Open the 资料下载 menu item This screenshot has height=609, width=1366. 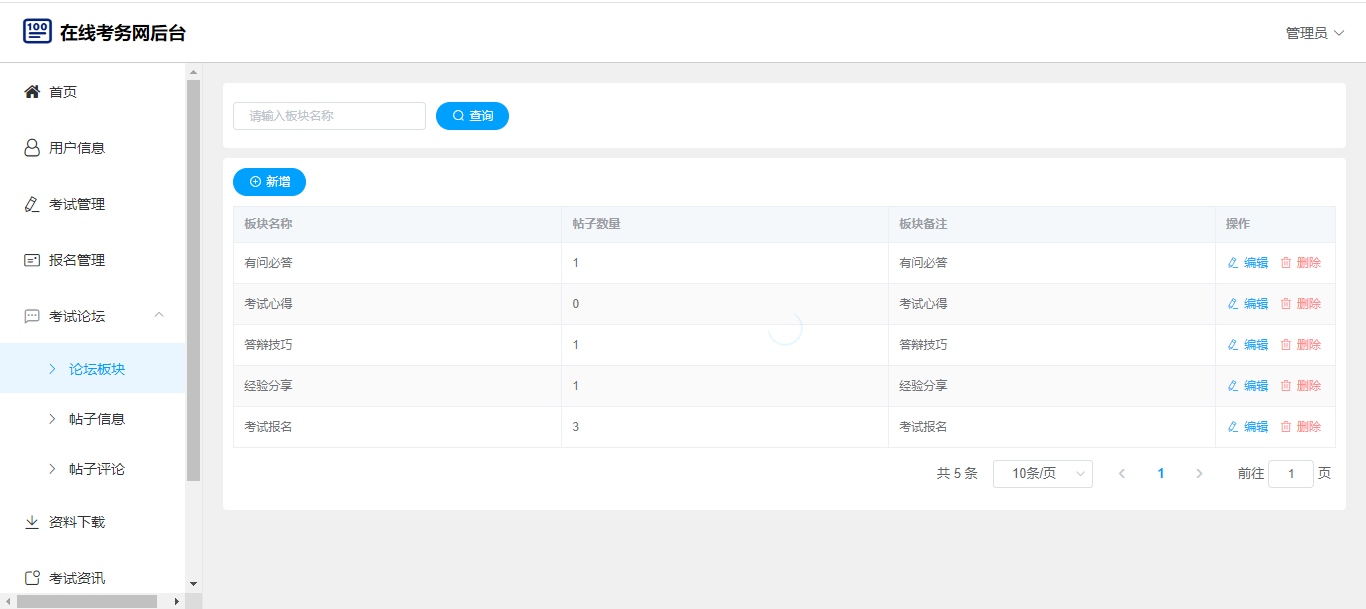(x=93, y=522)
